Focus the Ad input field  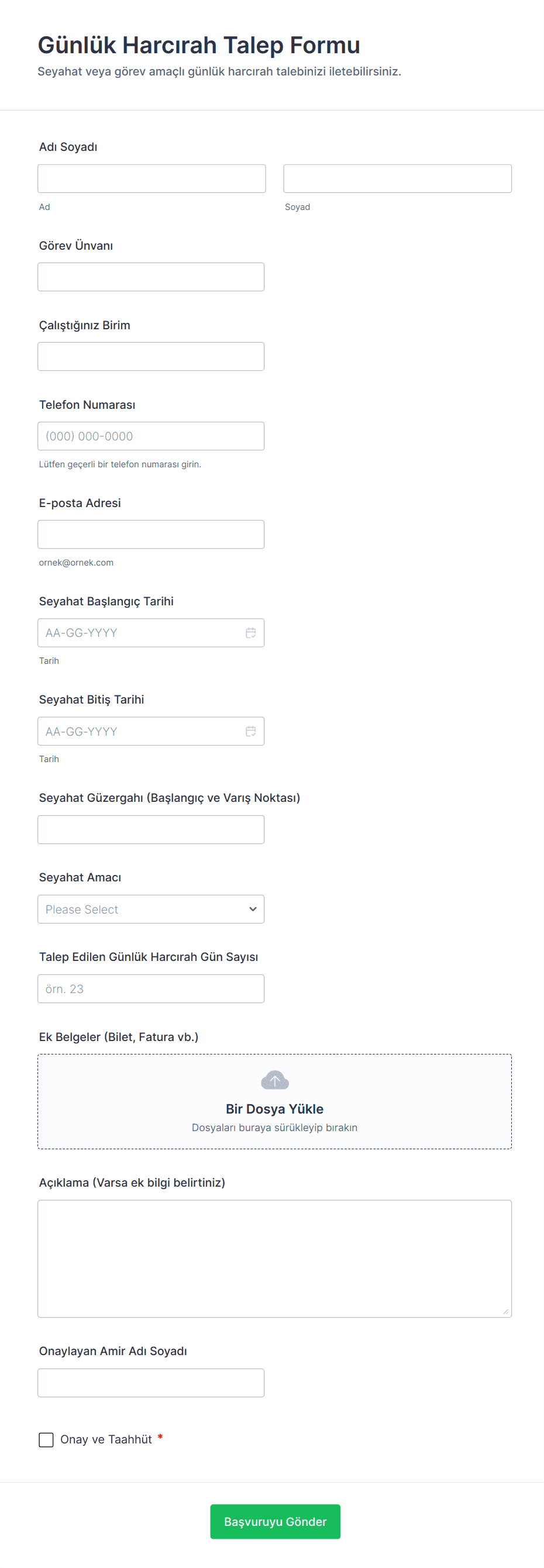point(151,178)
